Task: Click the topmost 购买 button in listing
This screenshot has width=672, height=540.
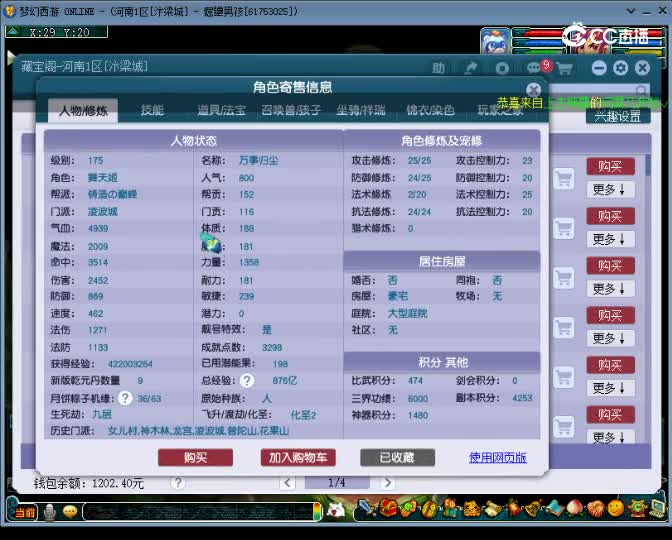Action: point(610,166)
